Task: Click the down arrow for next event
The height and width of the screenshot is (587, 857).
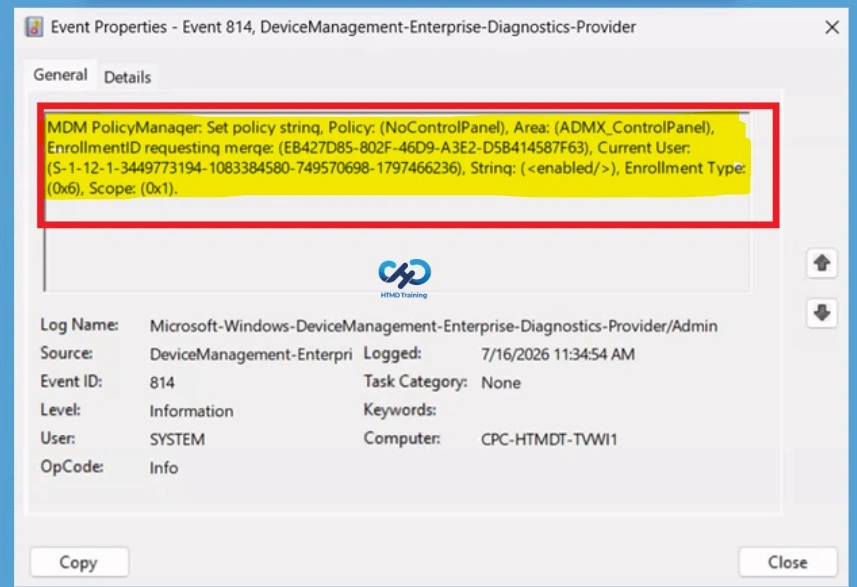Action: (x=821, y=313)
